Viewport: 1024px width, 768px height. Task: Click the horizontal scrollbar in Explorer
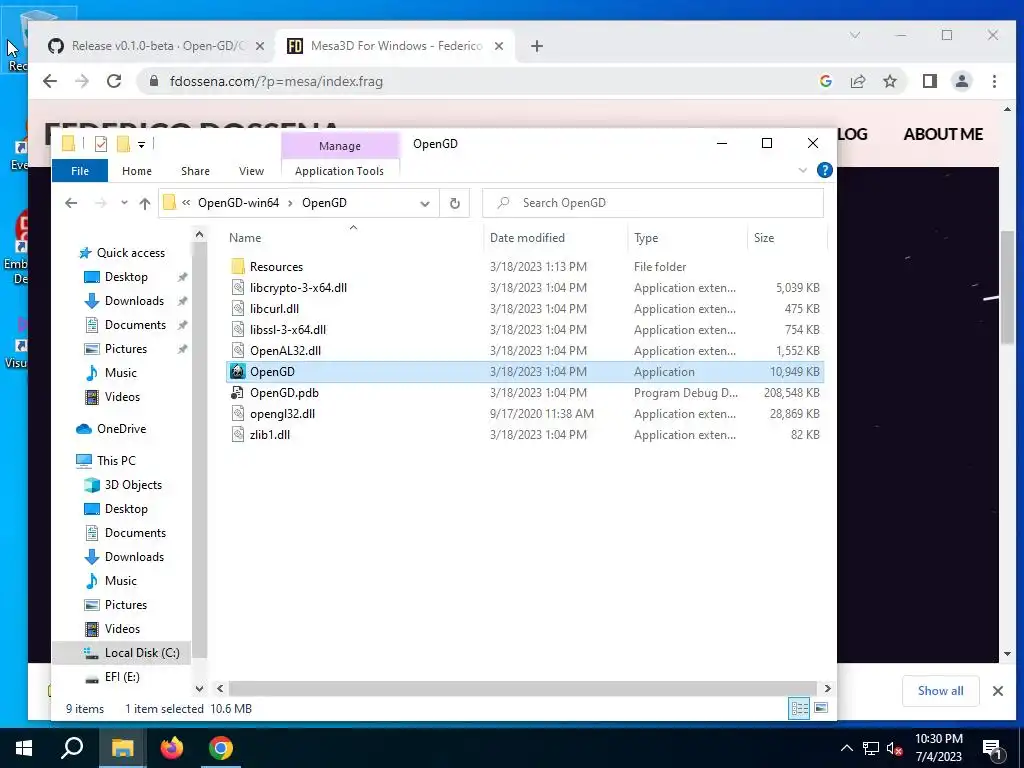[523, 688]
